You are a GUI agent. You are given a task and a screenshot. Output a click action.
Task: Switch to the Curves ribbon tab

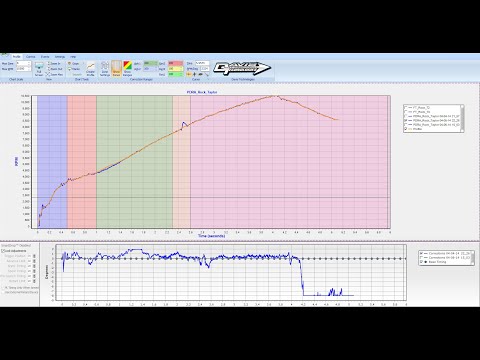tap(31, 57)
